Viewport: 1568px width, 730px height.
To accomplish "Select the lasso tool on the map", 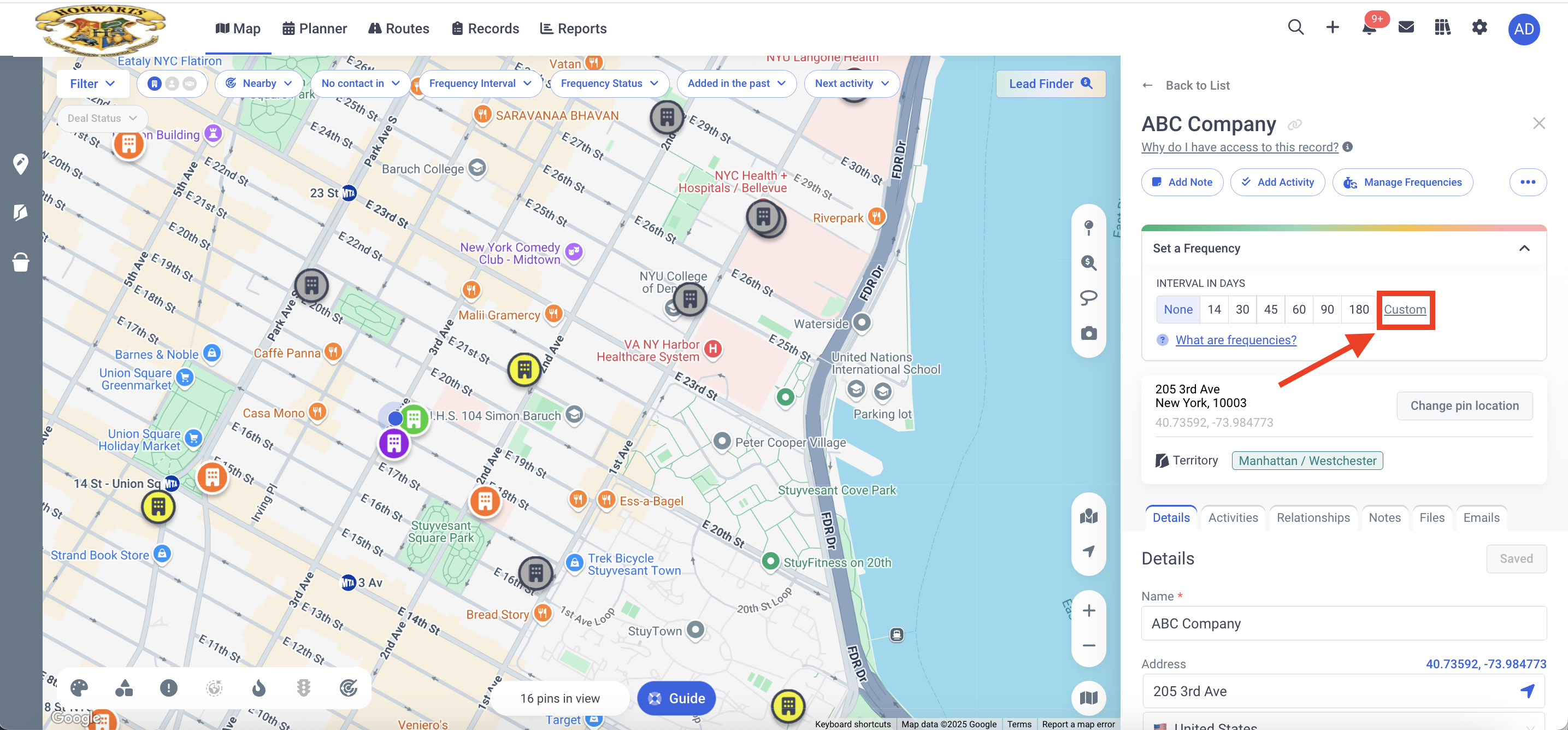I will pos(1088,298).
